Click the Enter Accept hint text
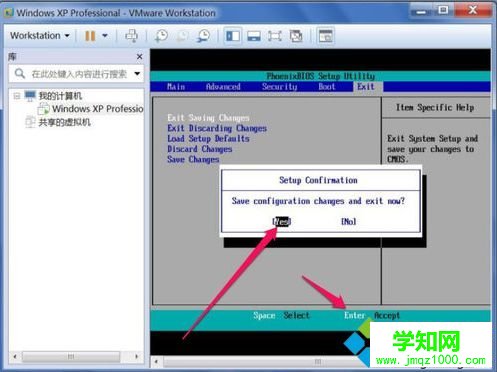This screenshot has width=497, height=372. pyautogui.click(x=372, y=315)
